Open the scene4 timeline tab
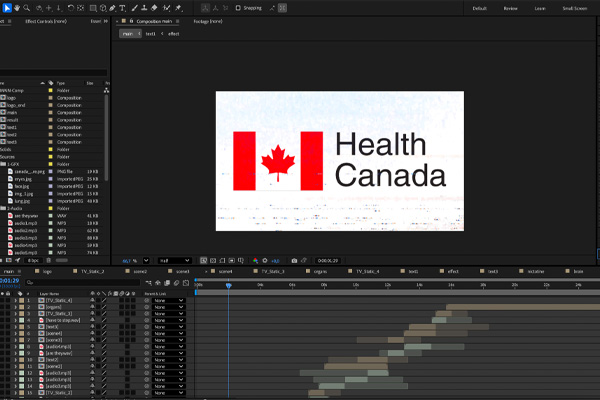The image size is (600, 400). click(x=225, y=271)
